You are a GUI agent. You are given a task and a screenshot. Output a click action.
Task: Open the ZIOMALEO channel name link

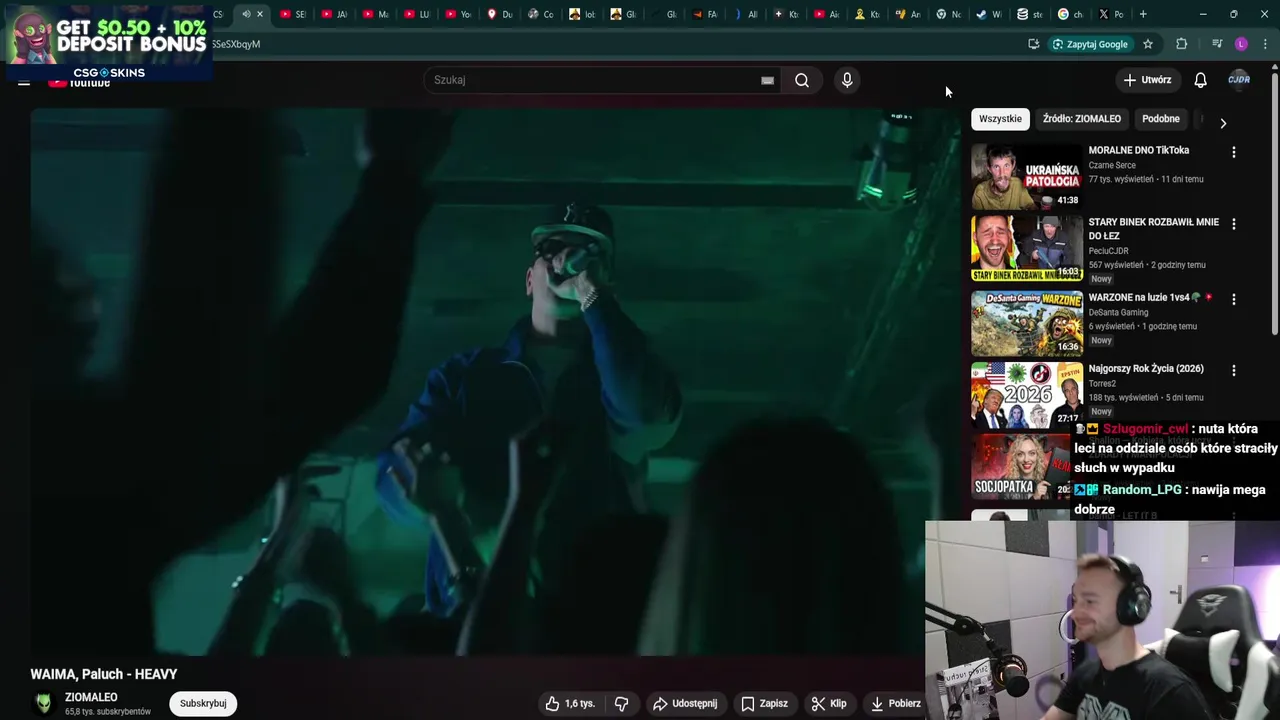(91, 697)
